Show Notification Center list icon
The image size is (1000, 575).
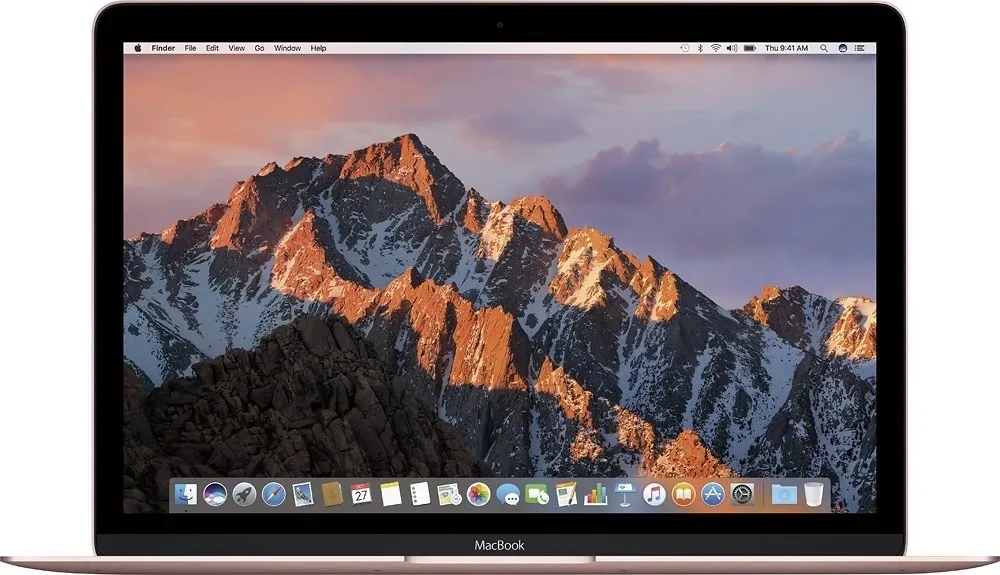tap(860, 48)
